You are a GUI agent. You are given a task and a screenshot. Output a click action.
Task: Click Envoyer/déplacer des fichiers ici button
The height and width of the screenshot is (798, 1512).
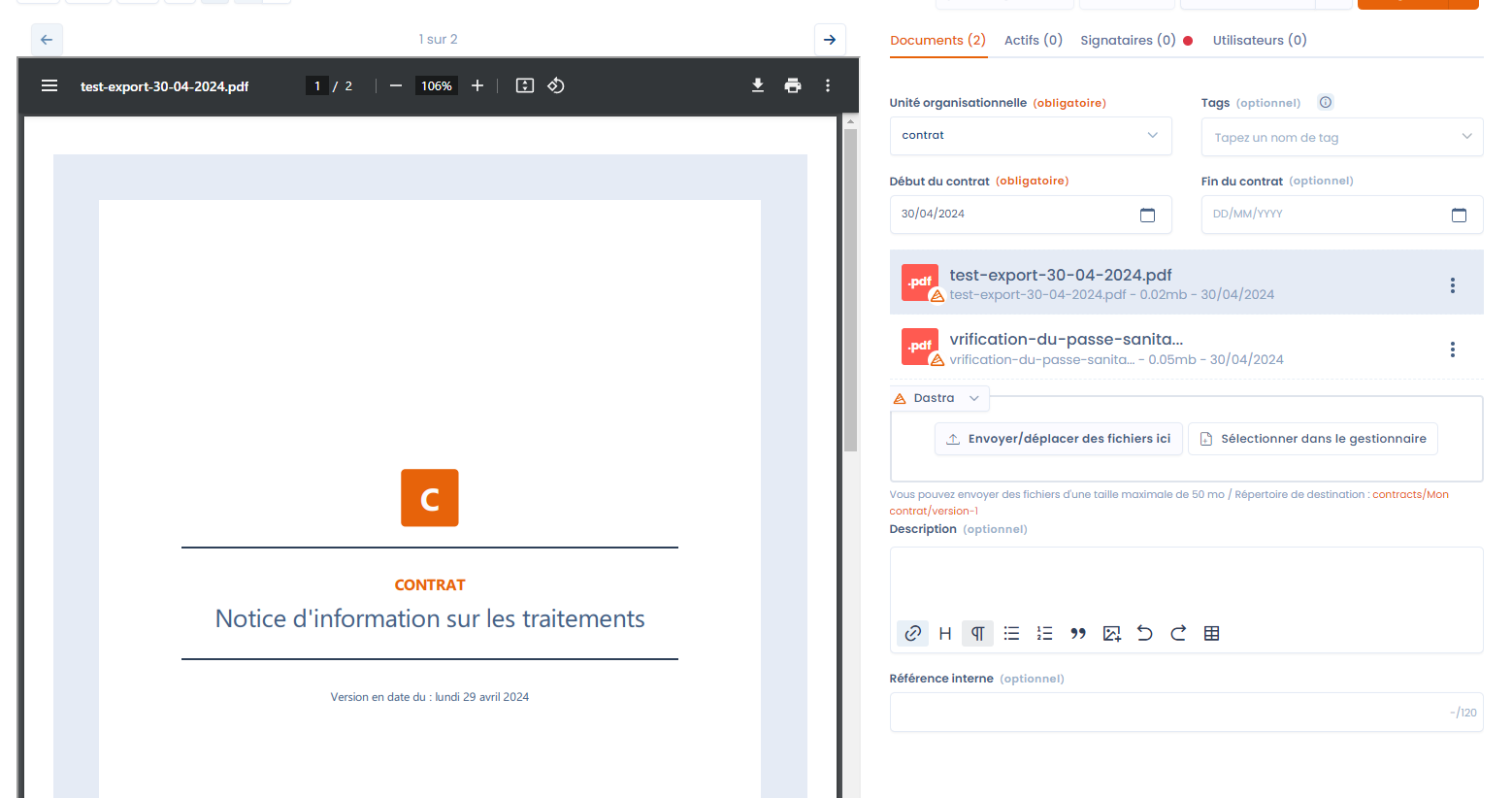pyautogui.click(x=1059, y=439)
